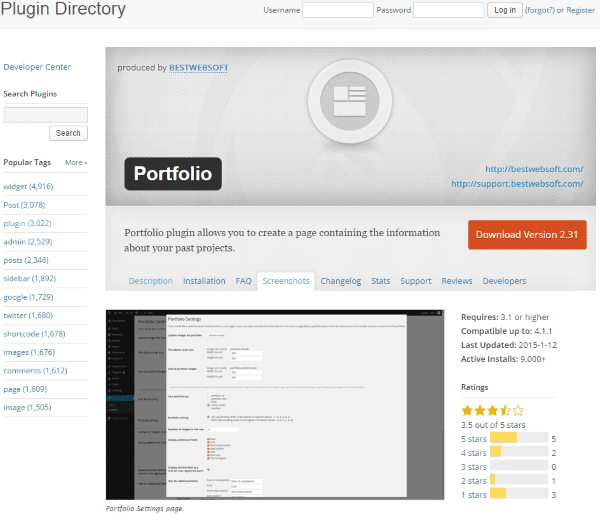Click the 4 stars rating bar
600x515 pixels.
[x=519, y=451]
